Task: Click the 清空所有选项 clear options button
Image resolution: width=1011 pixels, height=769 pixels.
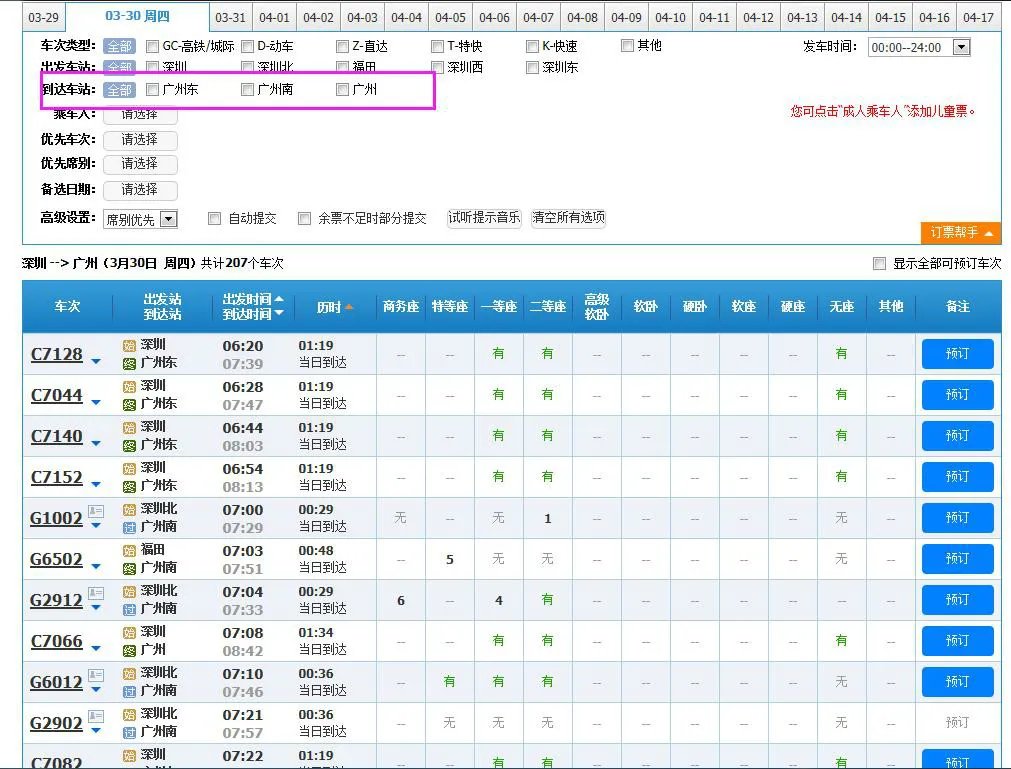Action: (568, 218)
